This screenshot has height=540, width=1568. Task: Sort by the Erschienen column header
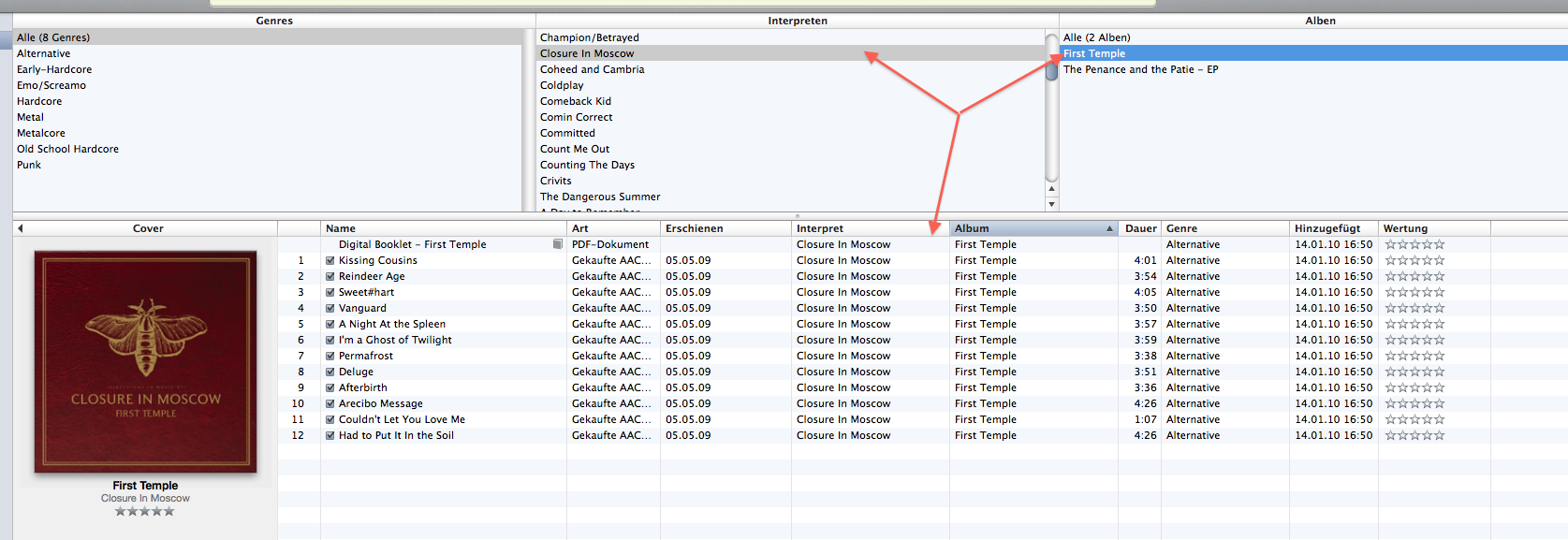[725, 228]
